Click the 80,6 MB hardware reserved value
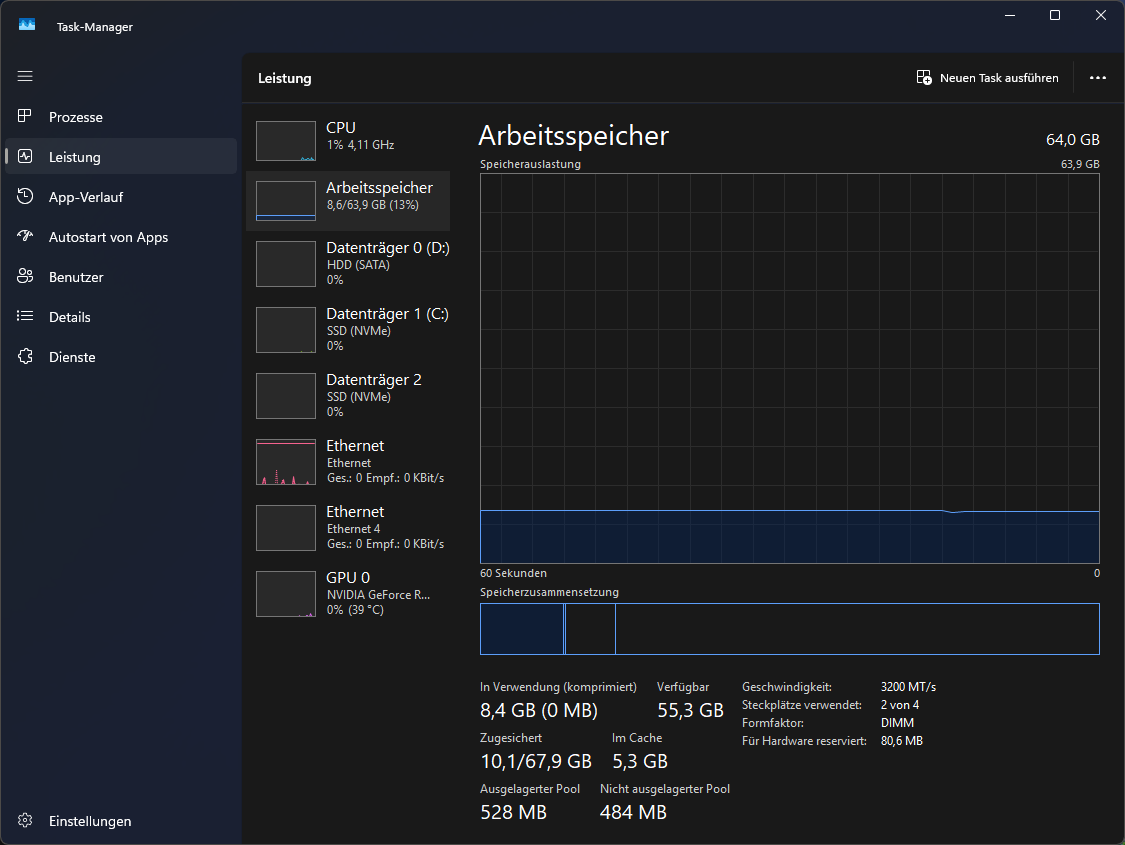 point(902,740)
